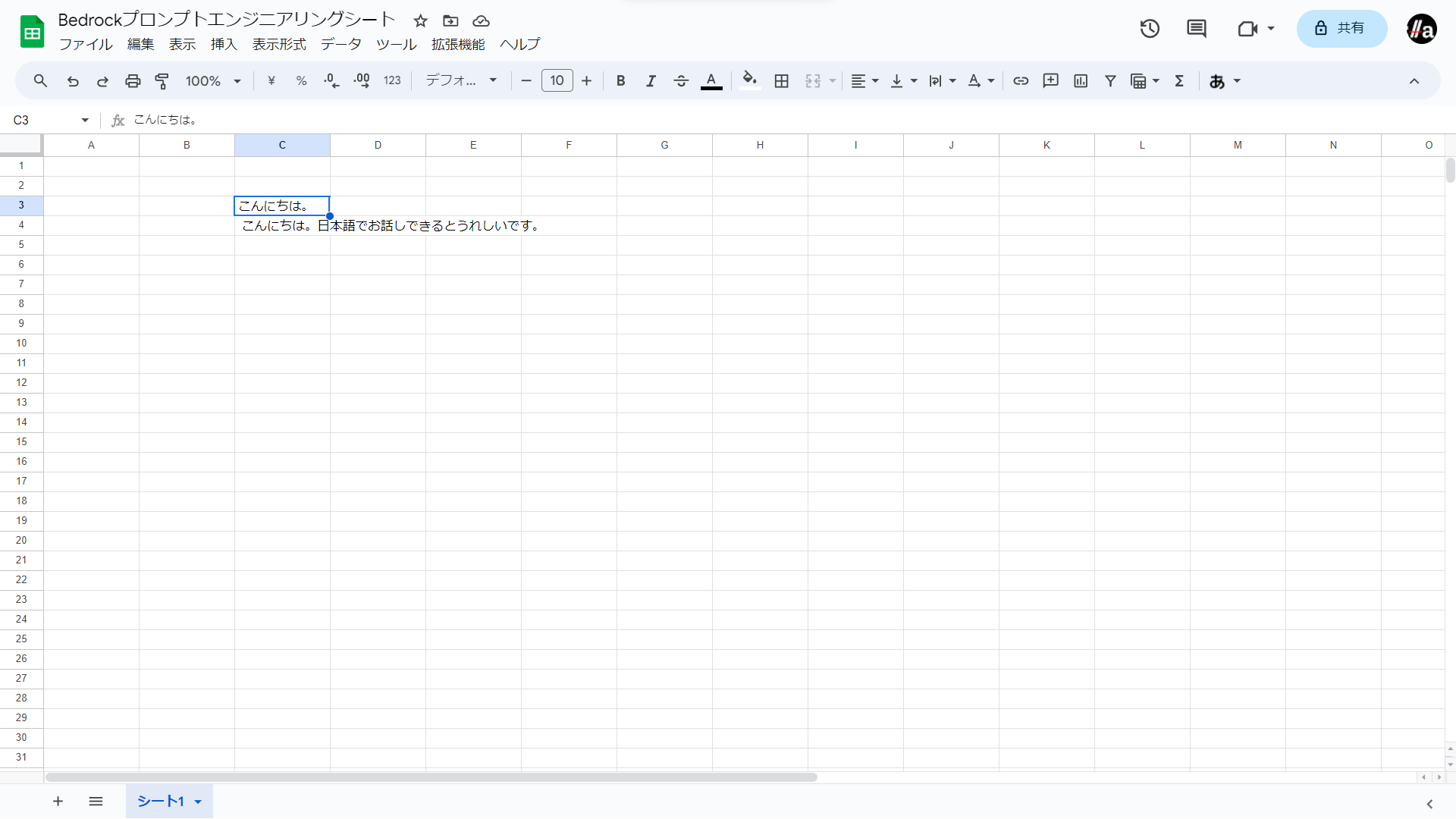This screenshot has width=1456, height=819.
Task: Open the borders tool
Action: point(782,81)
